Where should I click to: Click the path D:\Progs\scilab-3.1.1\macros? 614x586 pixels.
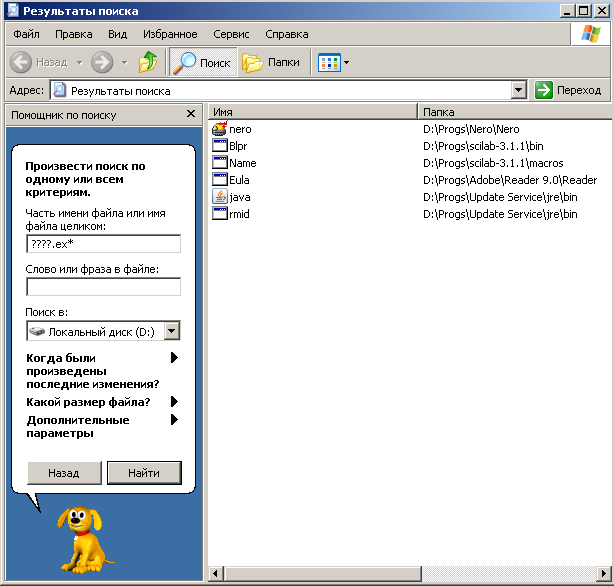[x=493, y=163]
